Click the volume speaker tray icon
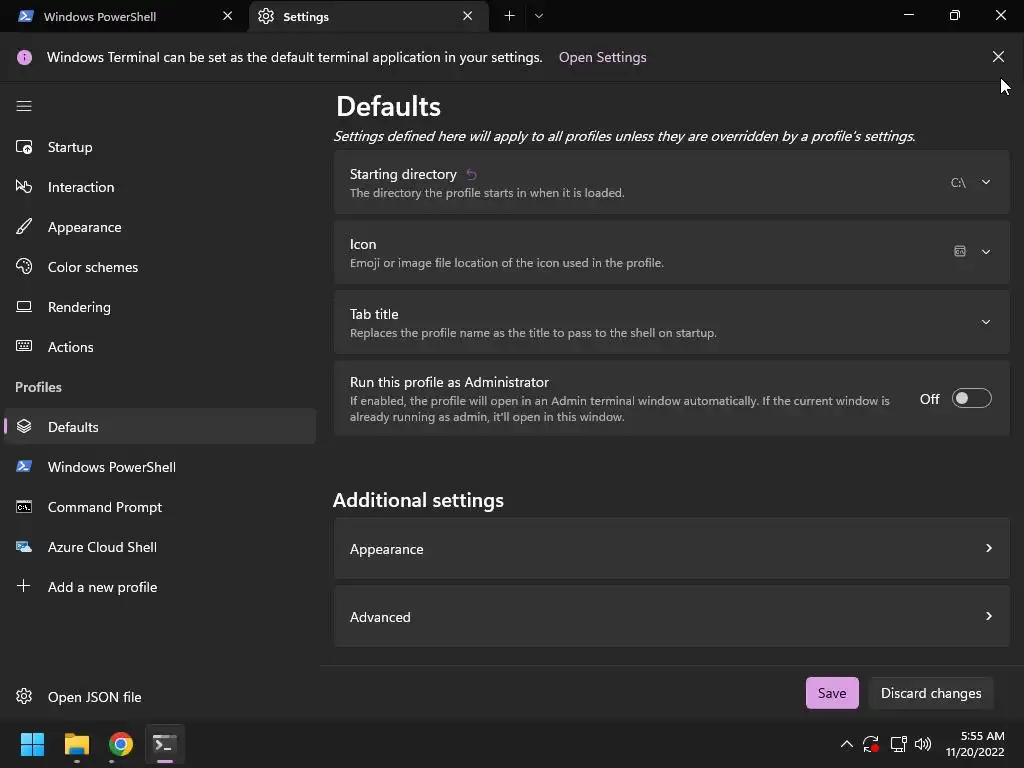 (923, 744)
